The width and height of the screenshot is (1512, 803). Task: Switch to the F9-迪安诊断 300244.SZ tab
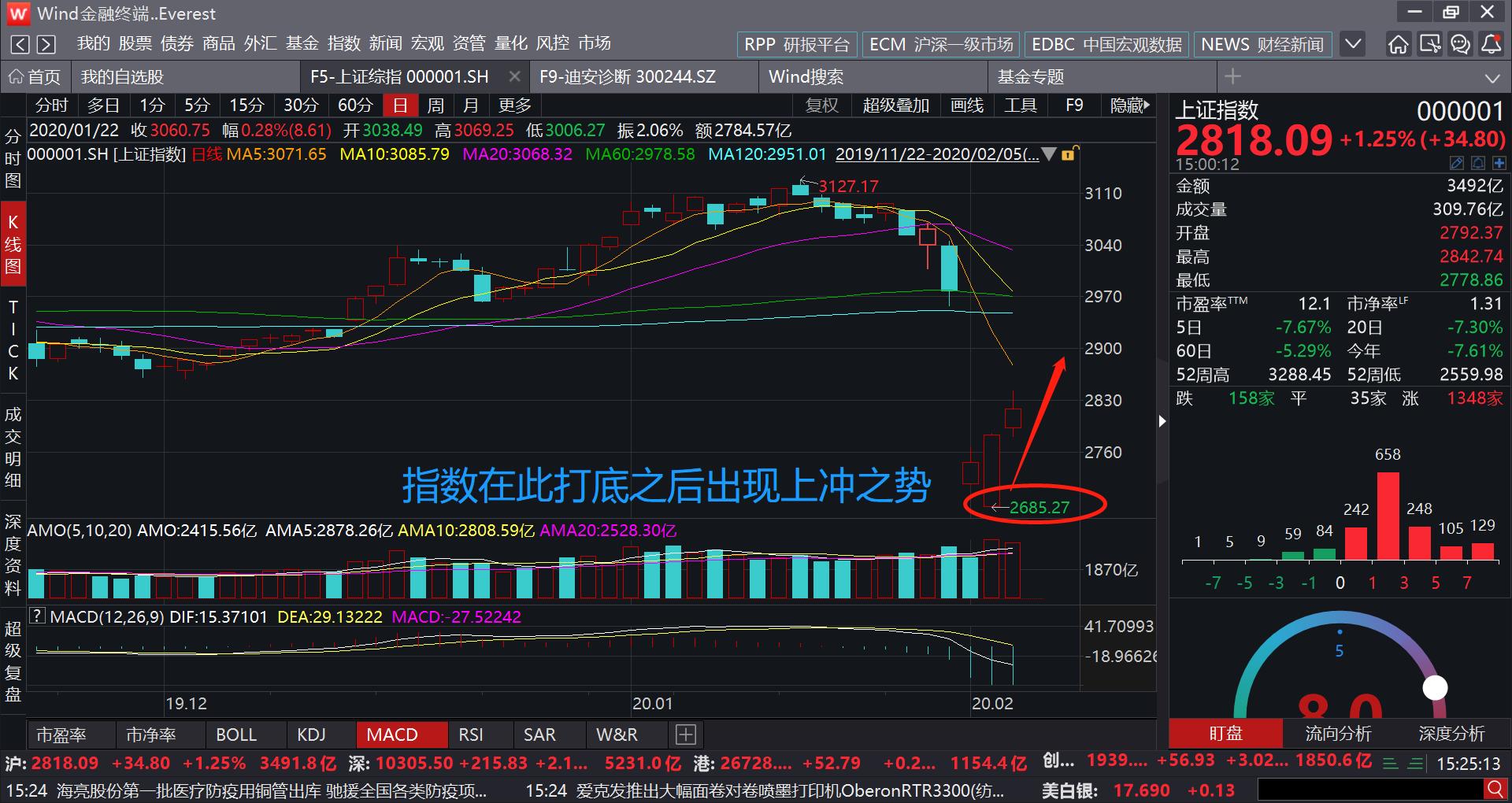(626, 76)
